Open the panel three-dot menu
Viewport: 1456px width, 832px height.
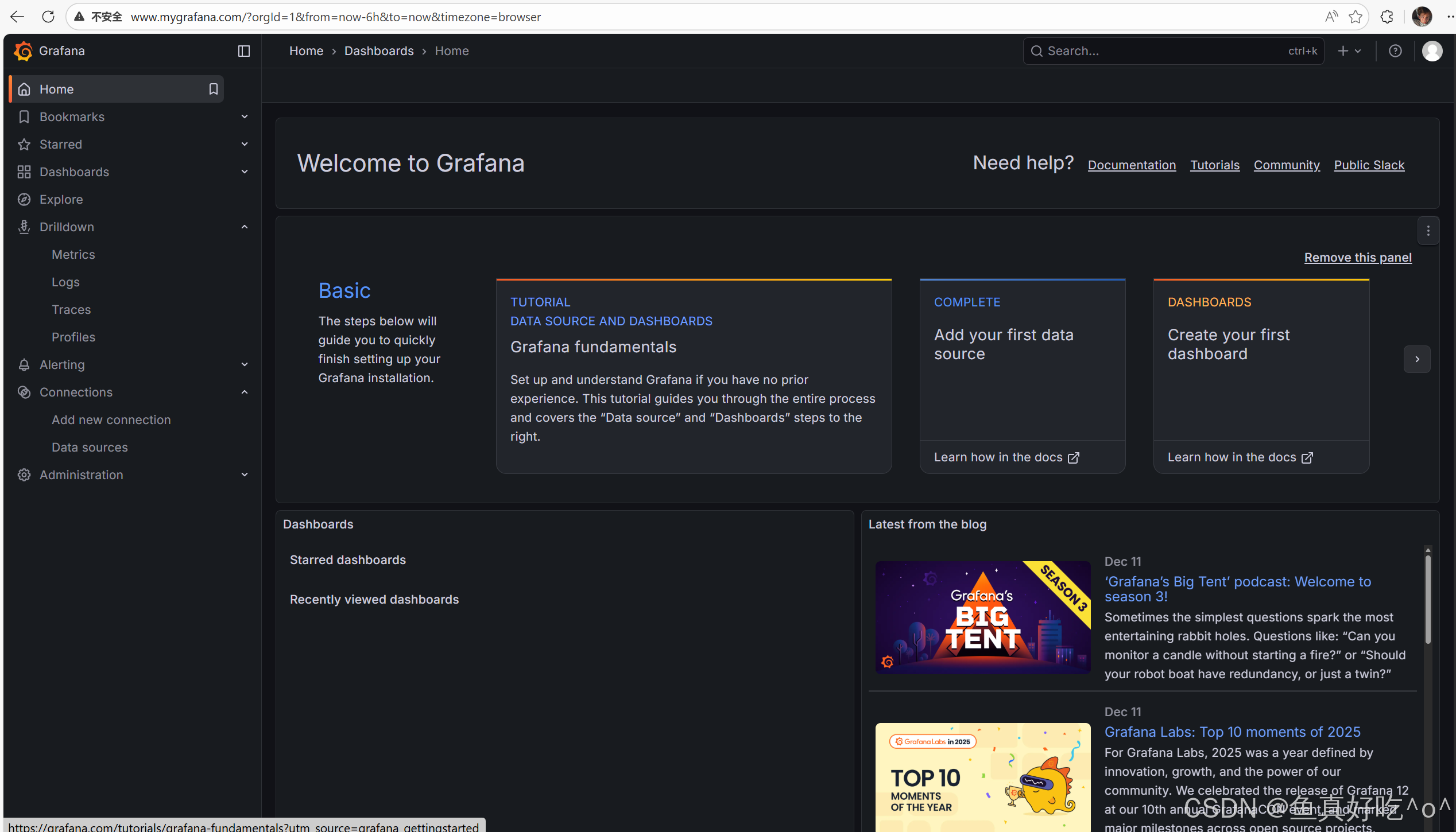[1428, 231]
